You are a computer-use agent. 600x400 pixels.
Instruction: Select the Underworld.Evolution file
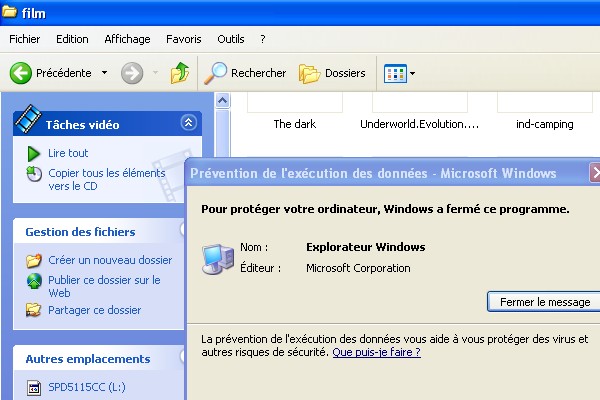(x=419, y=124)
